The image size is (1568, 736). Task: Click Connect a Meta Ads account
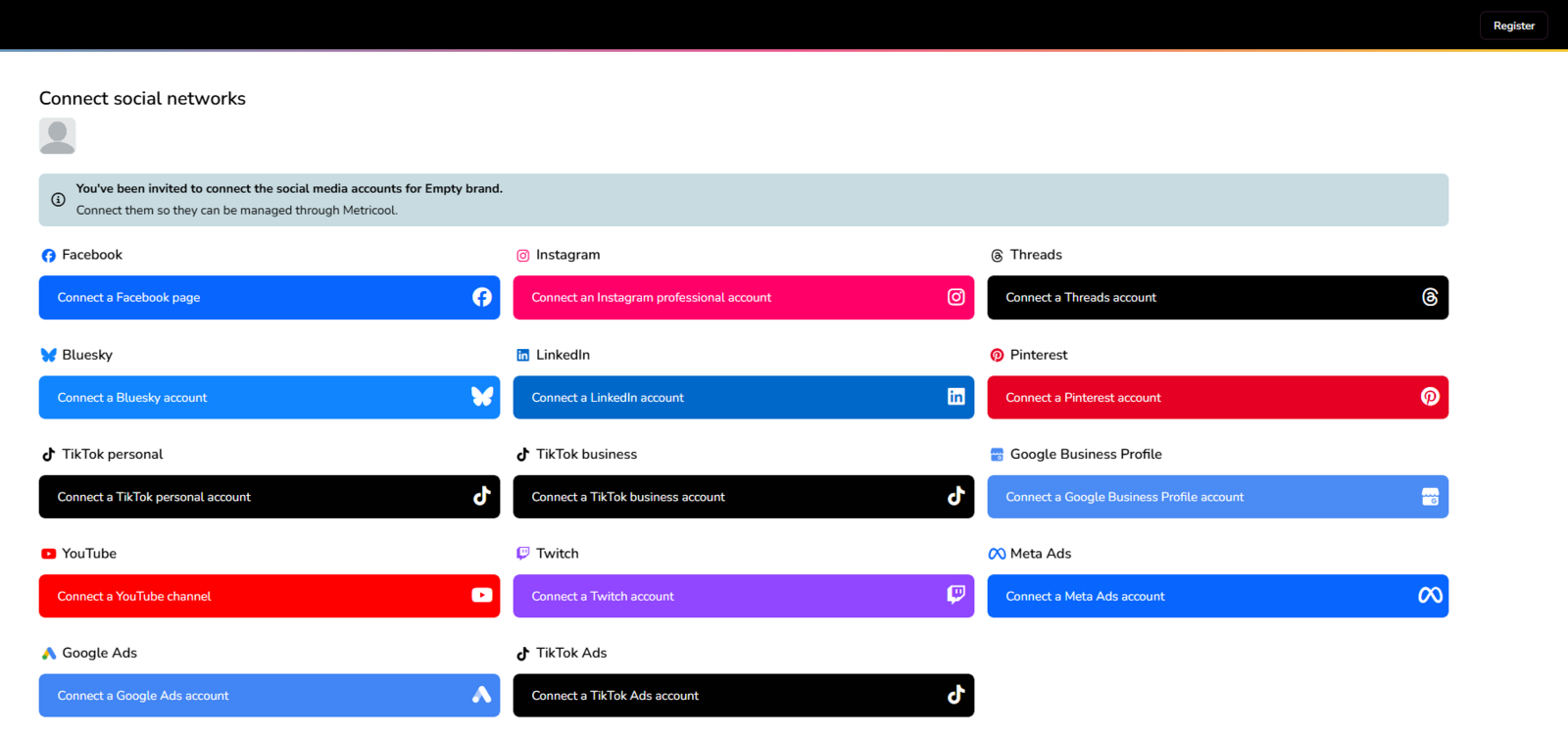(1218, 596)
